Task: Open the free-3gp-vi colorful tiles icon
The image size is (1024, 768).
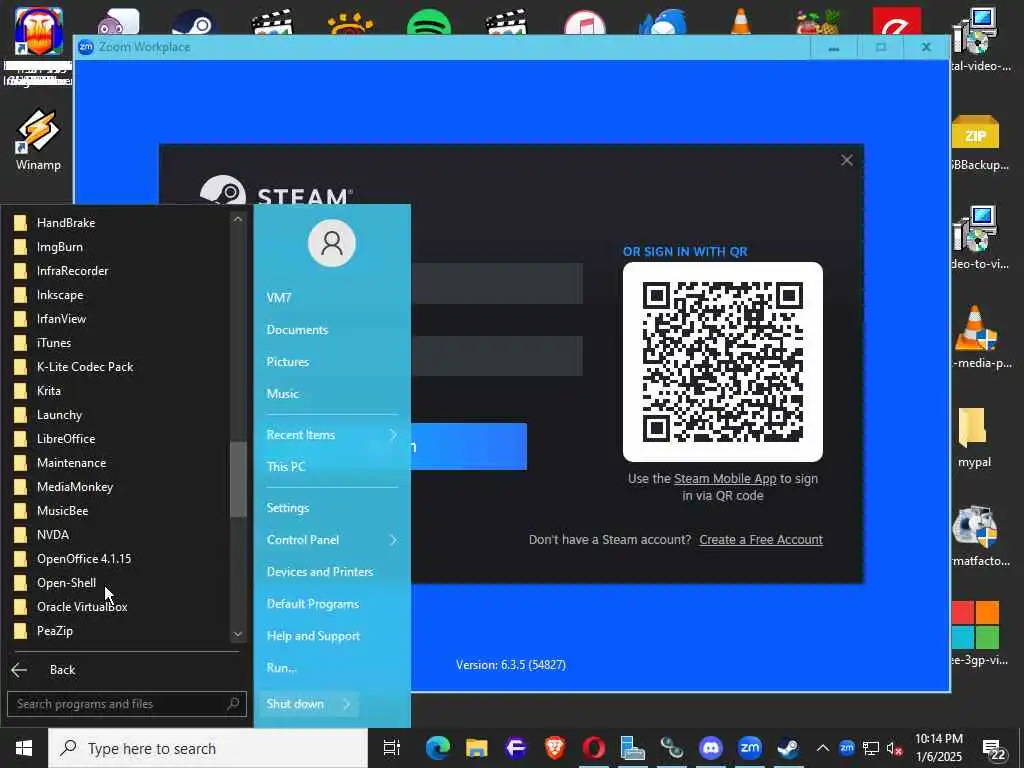Action: click(x=976, y=632)
